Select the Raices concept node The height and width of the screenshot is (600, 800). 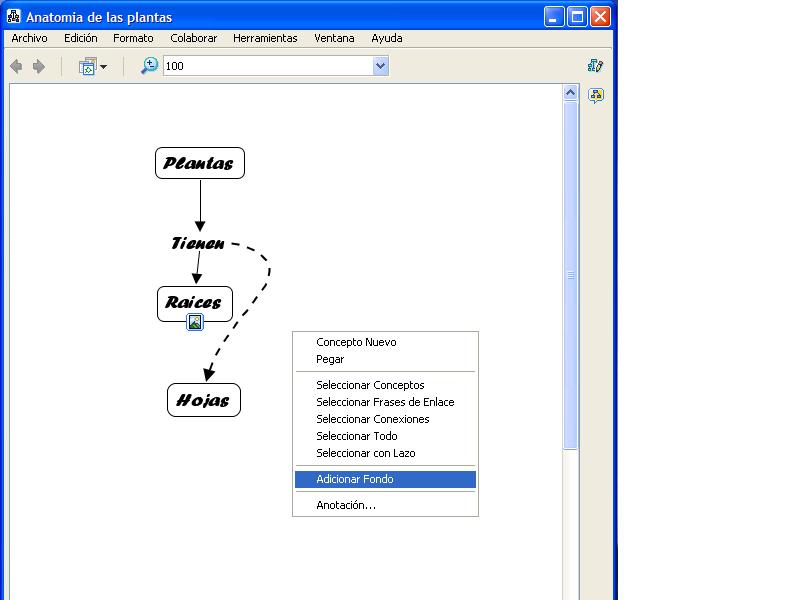(x=195, y=304)
